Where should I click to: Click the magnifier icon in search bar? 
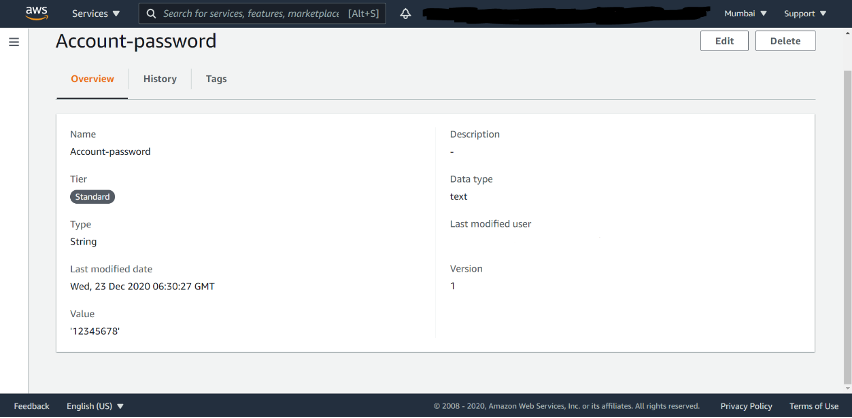point(150,14)
